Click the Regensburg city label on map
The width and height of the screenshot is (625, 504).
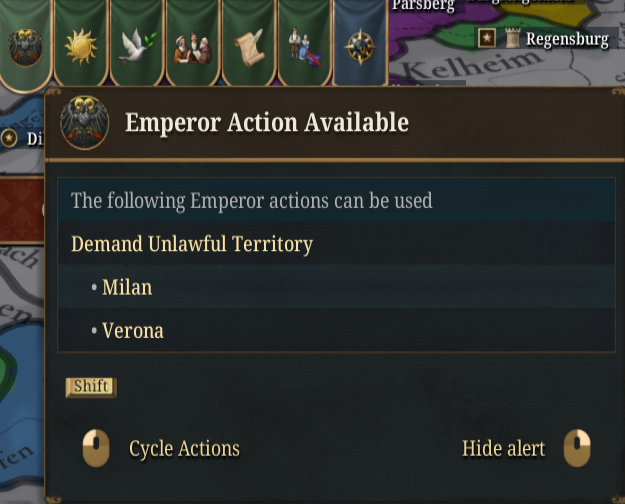tap(567, 40)
